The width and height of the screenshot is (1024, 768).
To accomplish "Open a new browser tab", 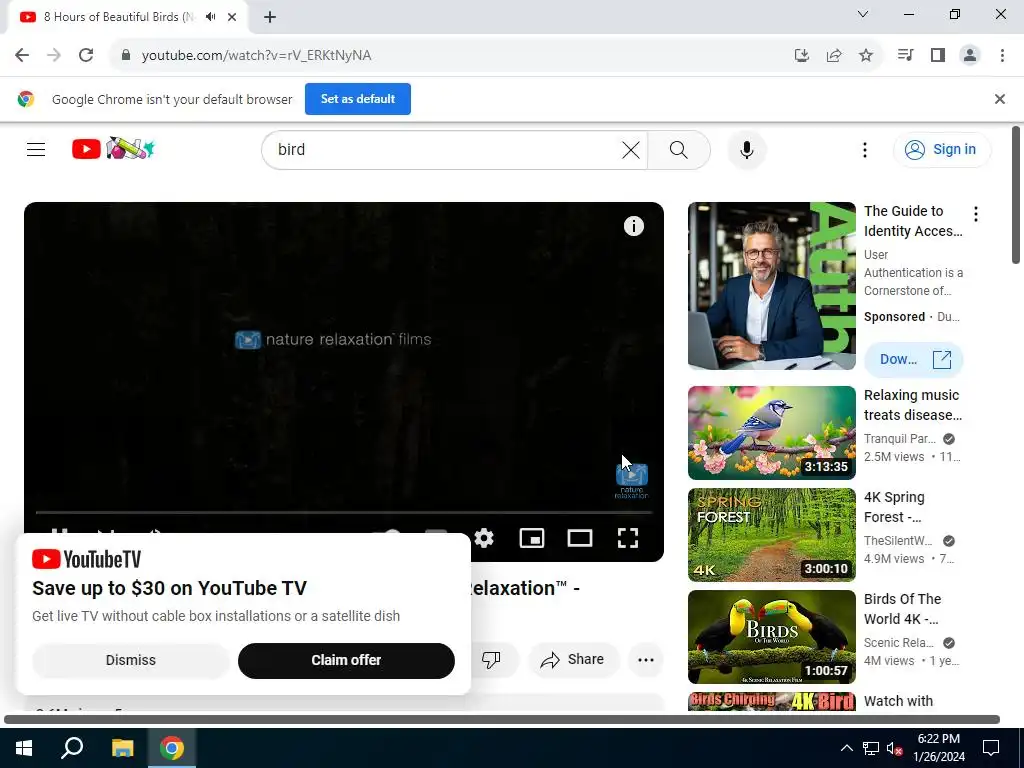I will coord(270,17).
